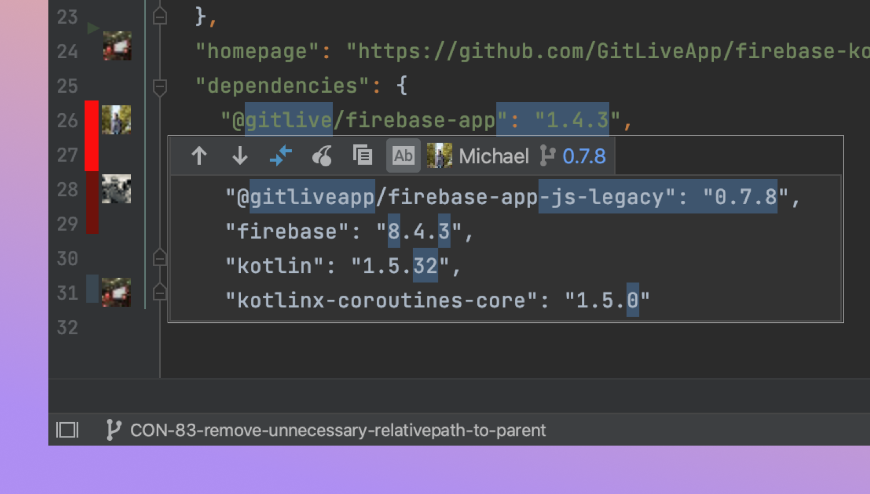This screenshot has height=494, width=870.
Task: Toggle the Ab word-diff highlighting button
Action: pos(403,156)
